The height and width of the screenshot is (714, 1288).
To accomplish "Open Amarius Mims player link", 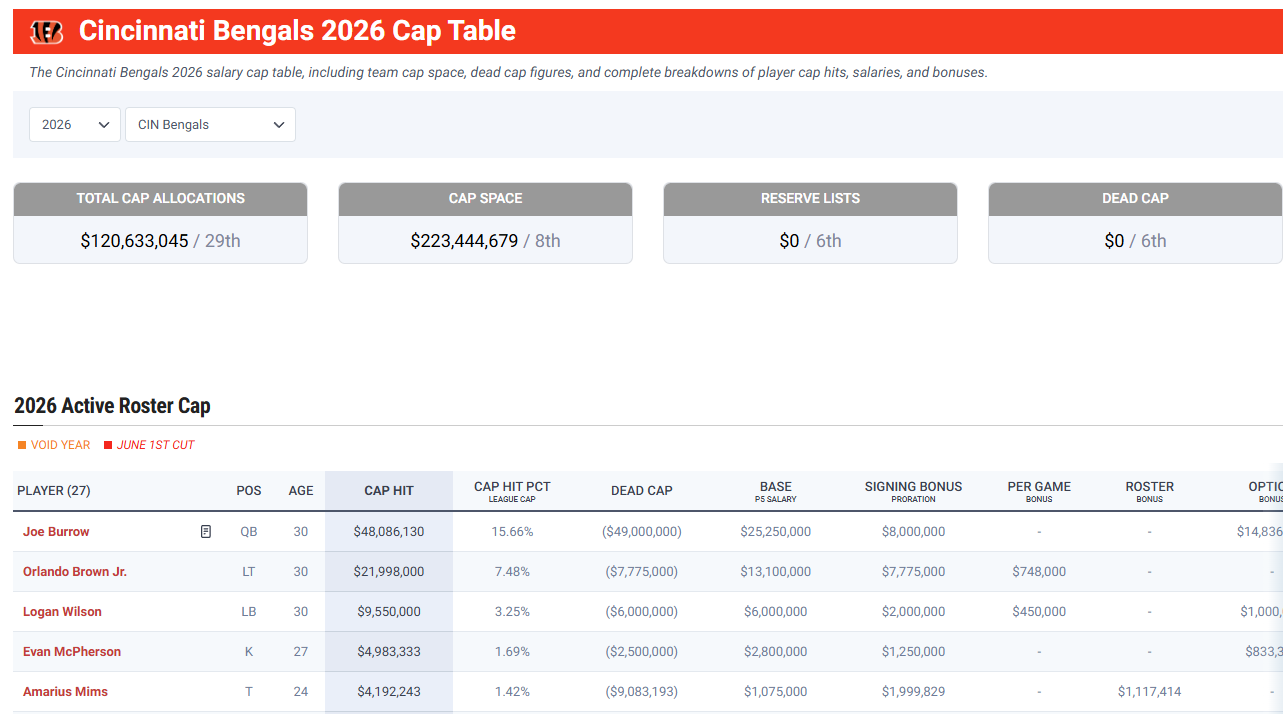I will click(65, 692).
